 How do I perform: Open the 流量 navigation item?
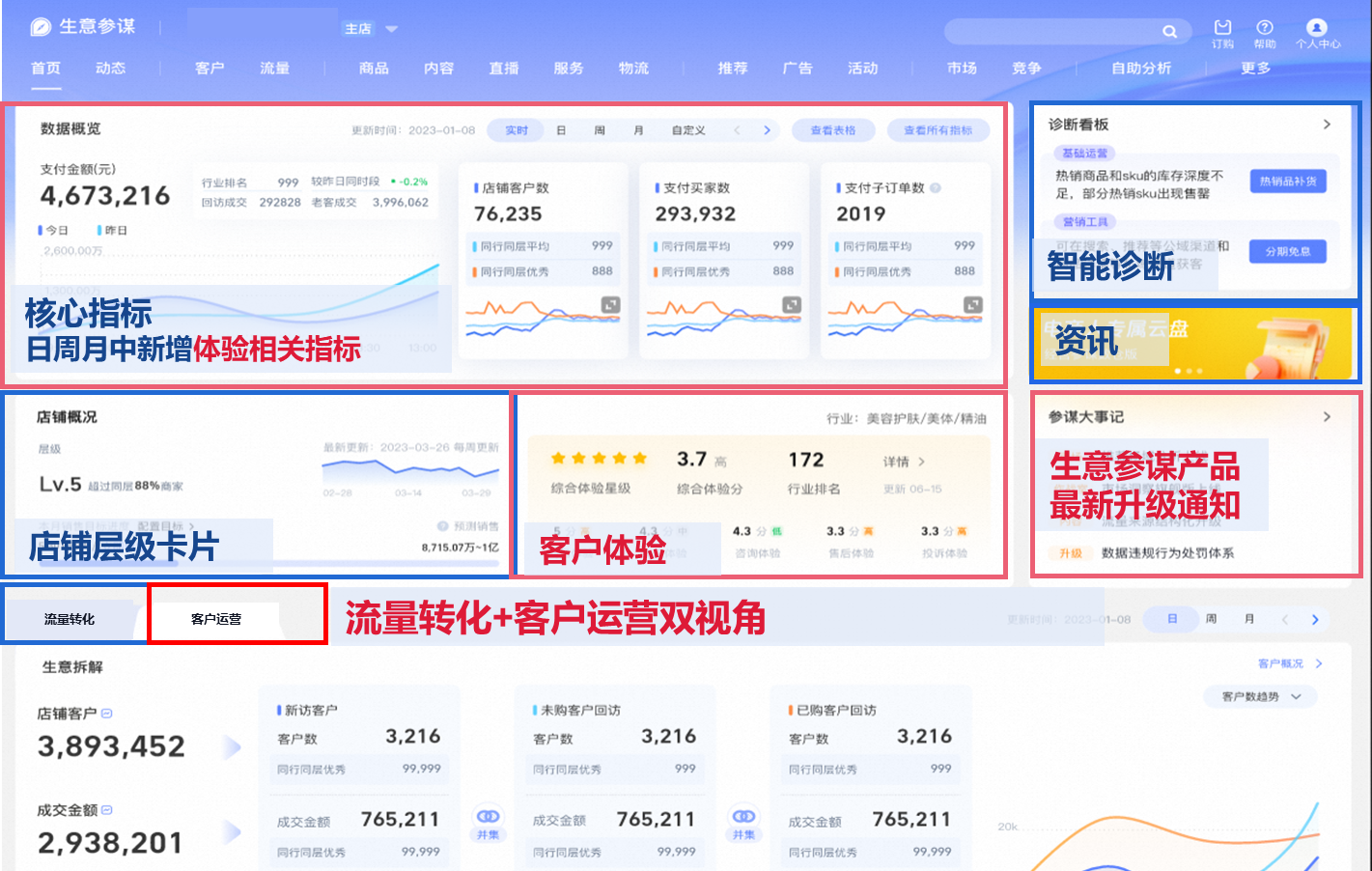(274, 69)
